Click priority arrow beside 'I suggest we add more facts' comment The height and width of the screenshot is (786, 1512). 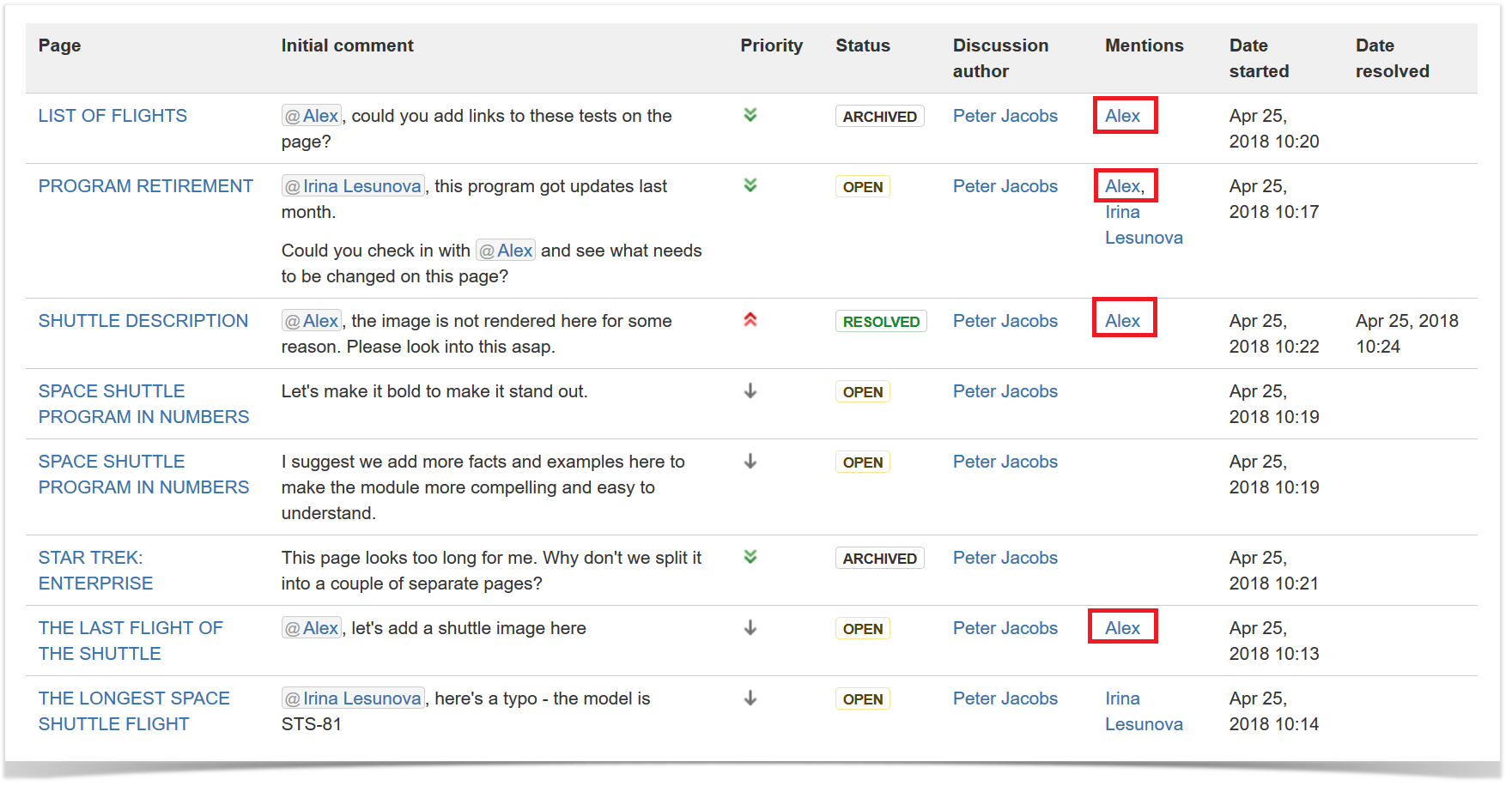pyautogui.click(x=750, y=462)
